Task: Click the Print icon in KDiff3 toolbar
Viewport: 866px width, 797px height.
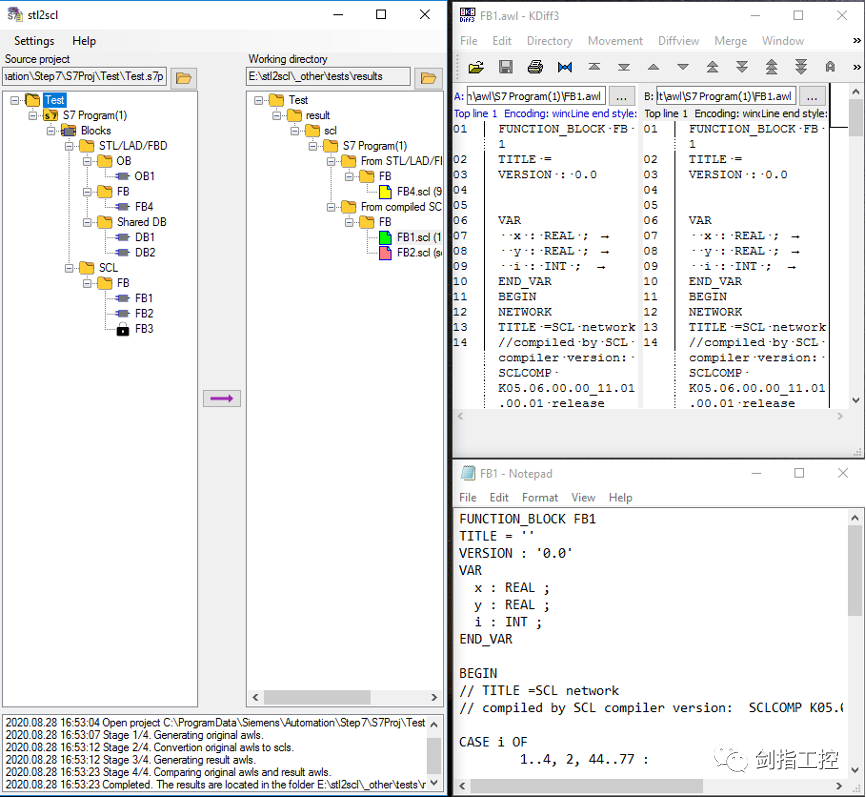Action: (535, 67)
